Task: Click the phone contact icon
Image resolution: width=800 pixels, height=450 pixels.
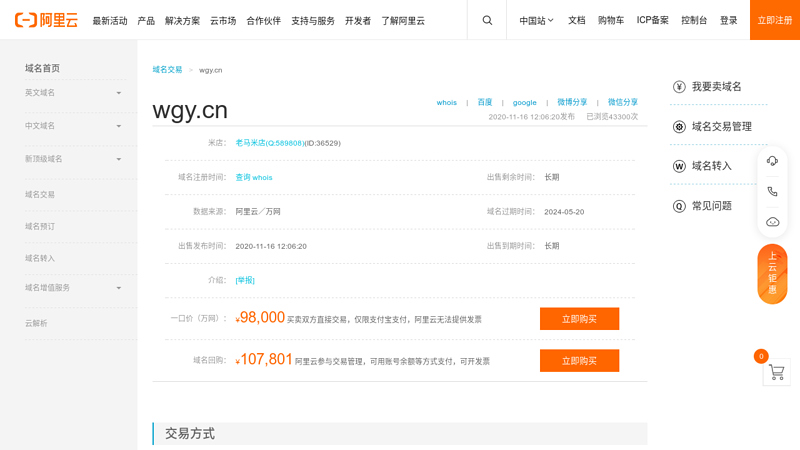Action: pos(772,191)
